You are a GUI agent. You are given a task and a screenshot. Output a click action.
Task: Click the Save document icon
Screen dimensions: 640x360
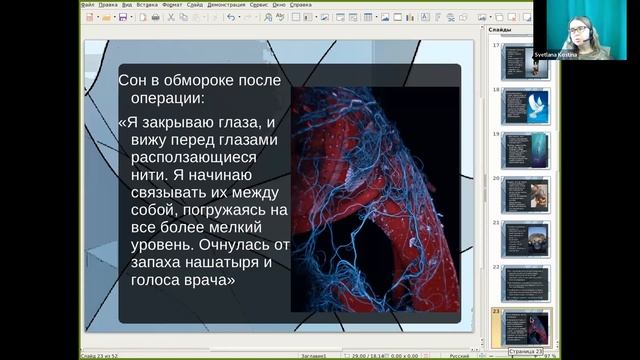click(123, 17)
